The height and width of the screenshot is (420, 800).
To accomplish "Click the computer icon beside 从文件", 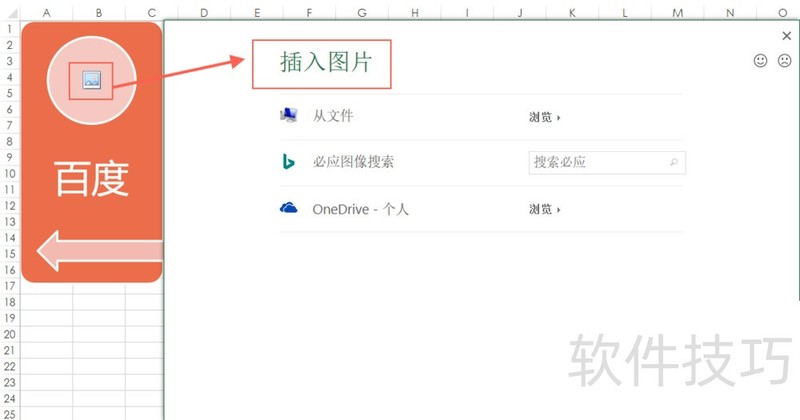I will point(289,115).
